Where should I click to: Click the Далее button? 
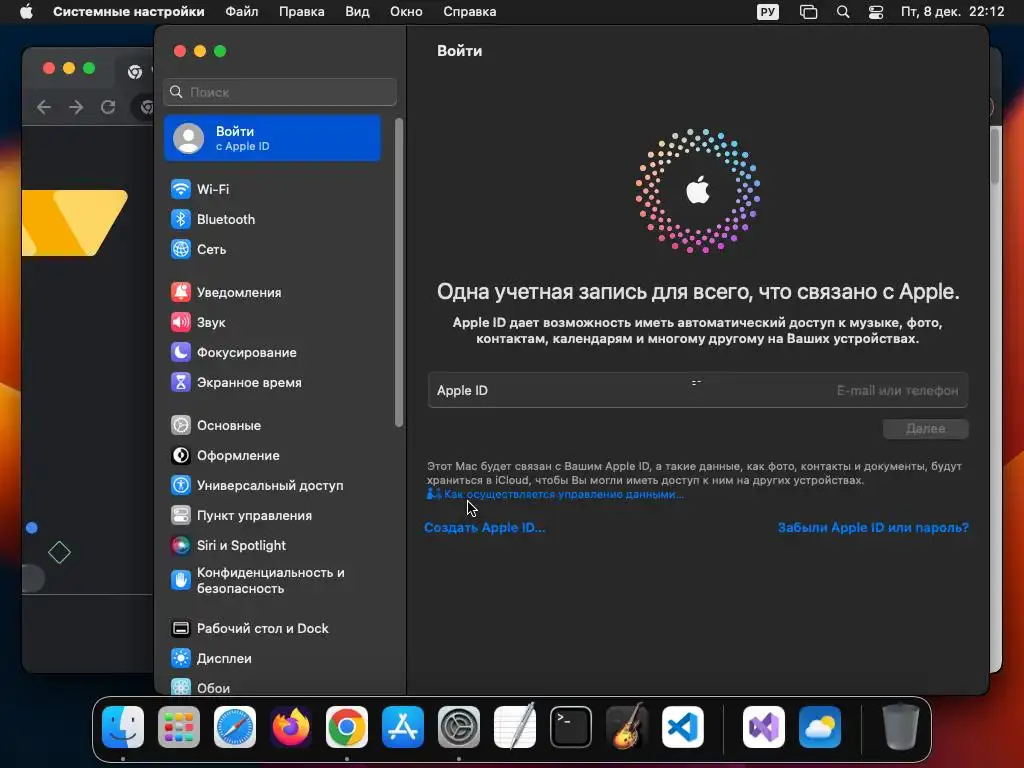coord(925,429)
